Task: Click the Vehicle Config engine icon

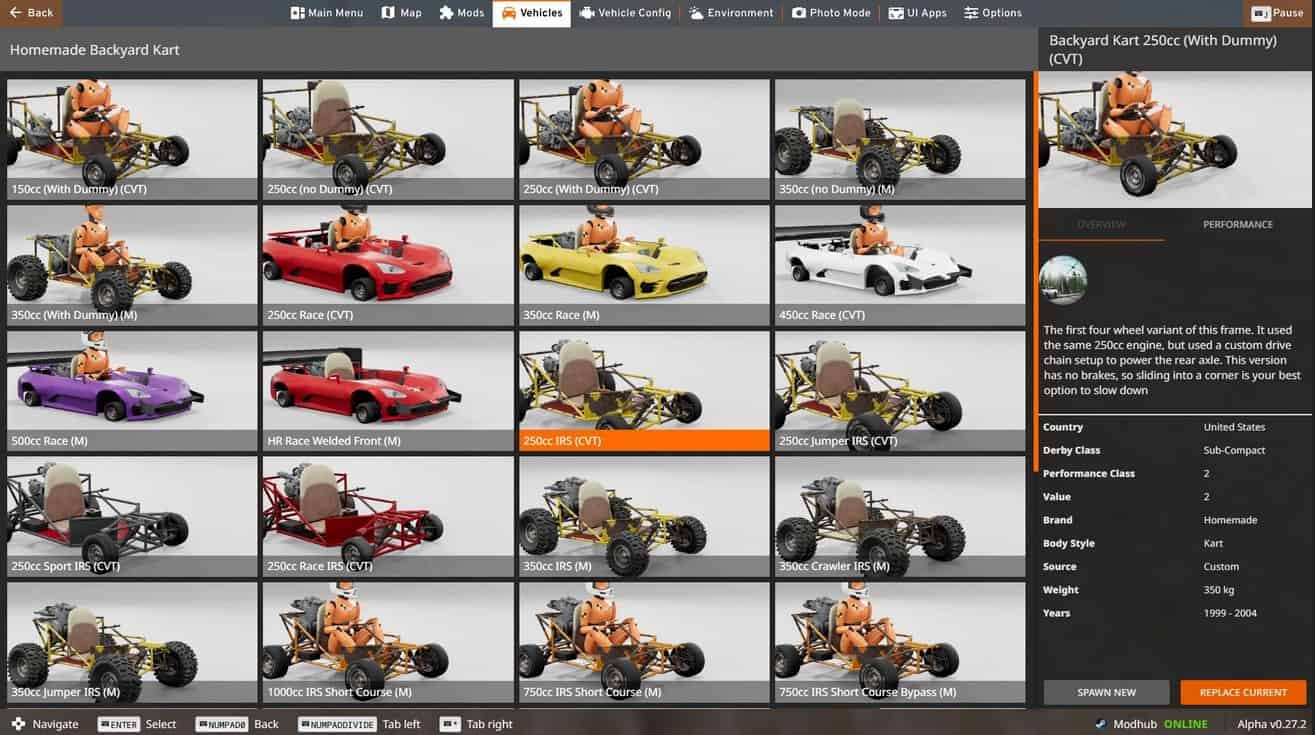Action: tap(586, 13)
